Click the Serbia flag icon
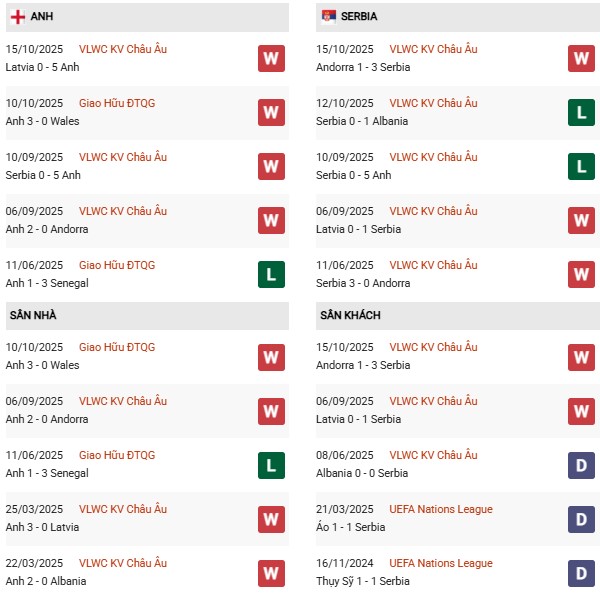Image resolution: width=600 pixels, height=593 pixels. click(x=328, y=17)
